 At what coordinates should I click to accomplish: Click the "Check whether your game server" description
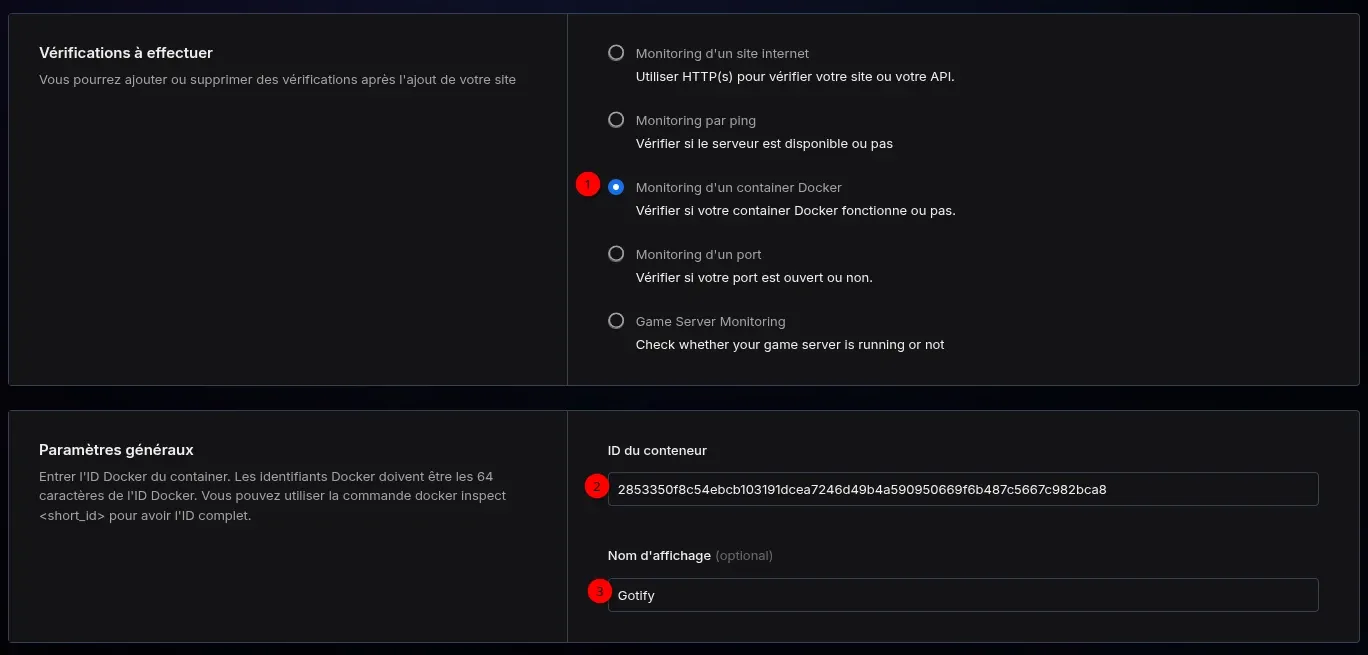coord(789,344)
